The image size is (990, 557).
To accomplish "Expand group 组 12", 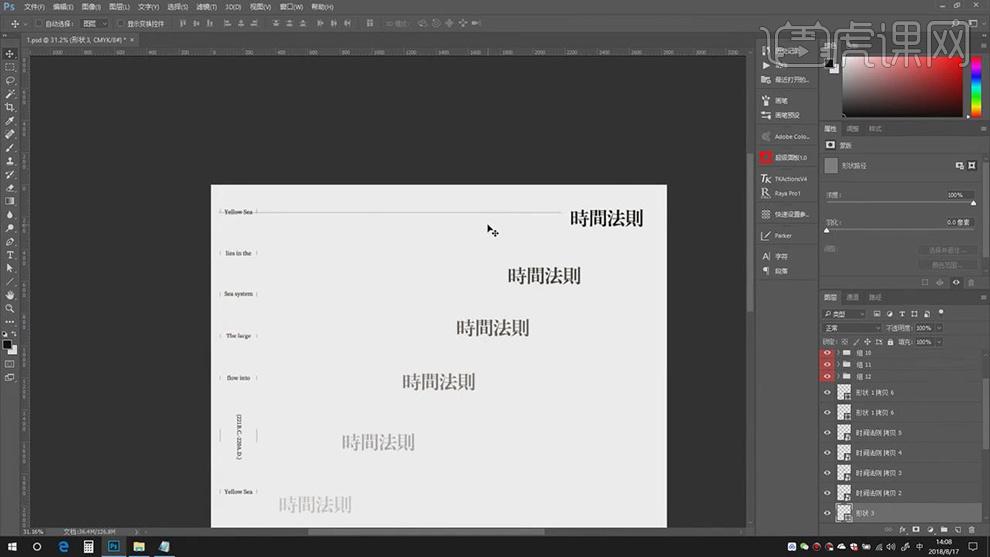I will [x=838, y=376].
